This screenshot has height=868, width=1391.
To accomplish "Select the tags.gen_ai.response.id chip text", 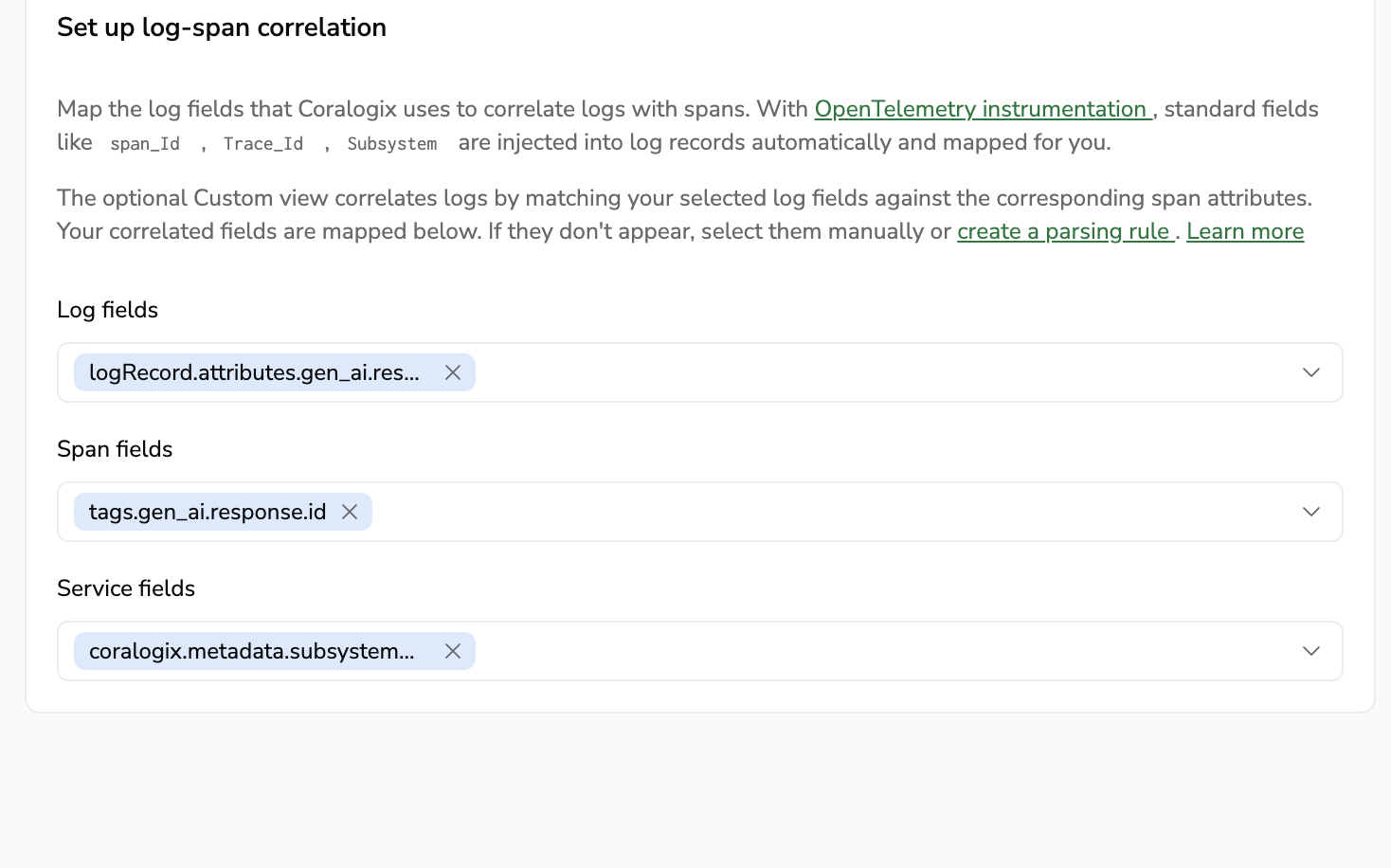I will pos(208,512).
